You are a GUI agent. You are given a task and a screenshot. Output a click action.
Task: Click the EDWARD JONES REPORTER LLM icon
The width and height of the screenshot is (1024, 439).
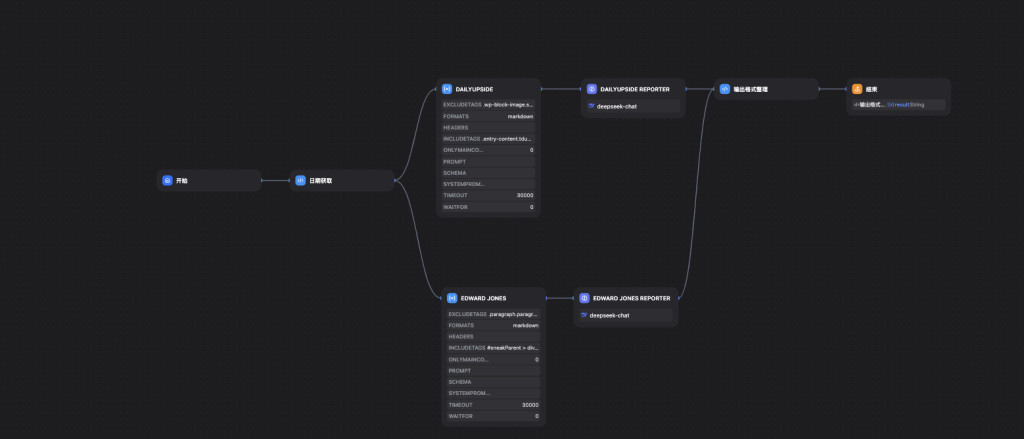(584, 298)
